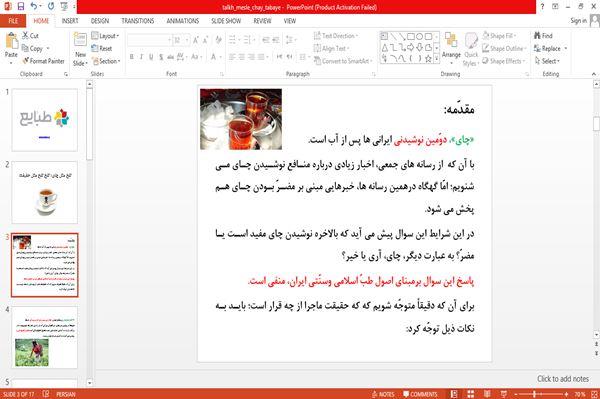
Task: Click Convert to SmartArt icon
Action: coord(317,61)
